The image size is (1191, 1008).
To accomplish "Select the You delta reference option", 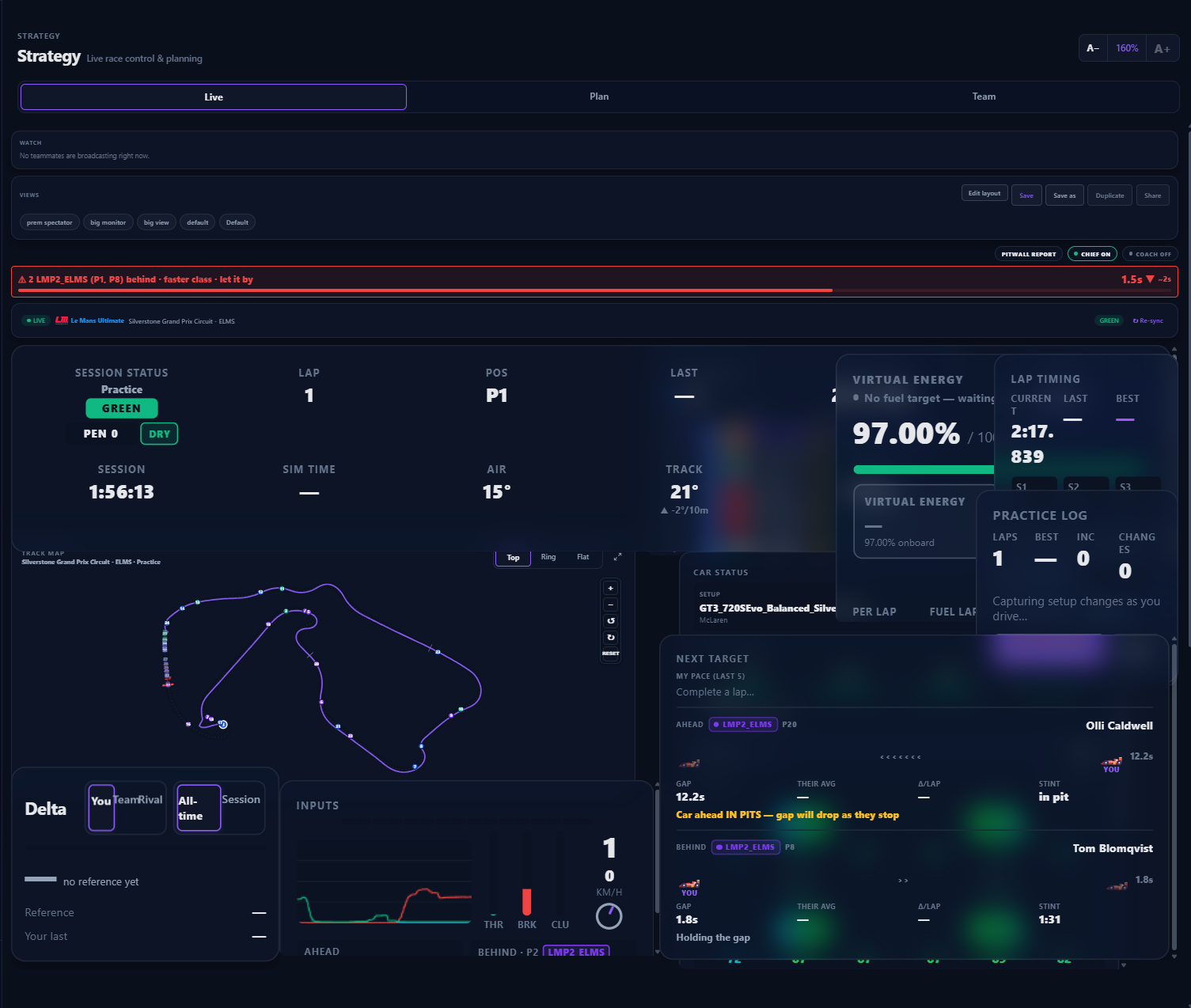I will tap(101, 808).
